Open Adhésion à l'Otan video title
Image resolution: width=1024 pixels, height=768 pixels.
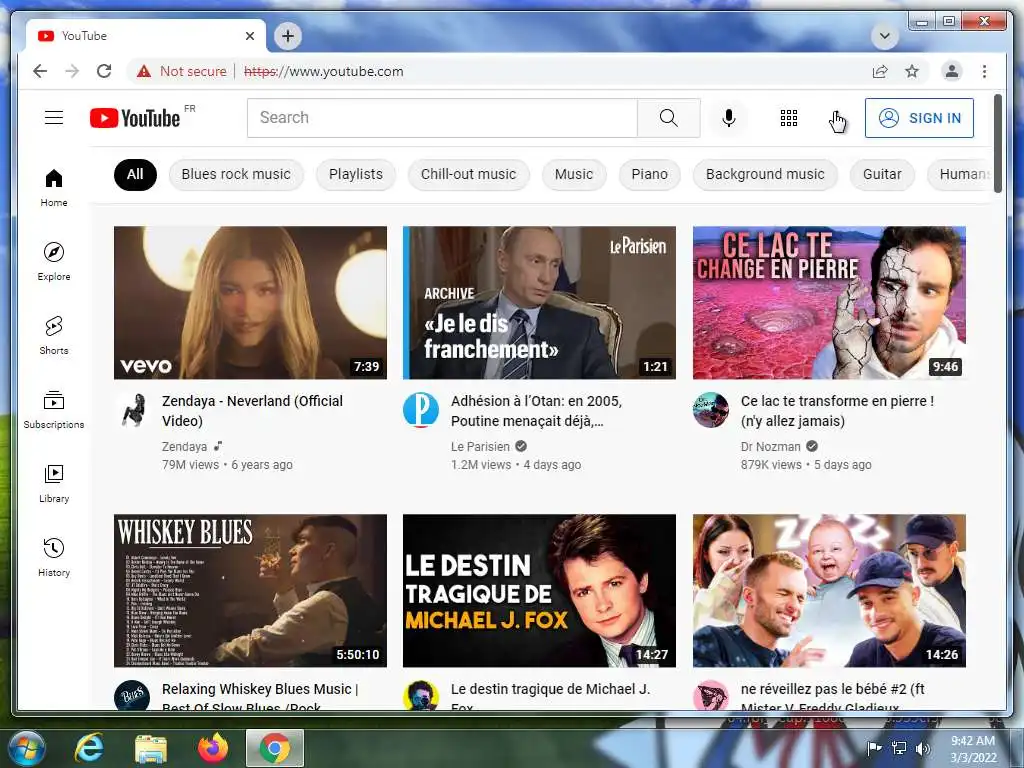coord(536,411)
